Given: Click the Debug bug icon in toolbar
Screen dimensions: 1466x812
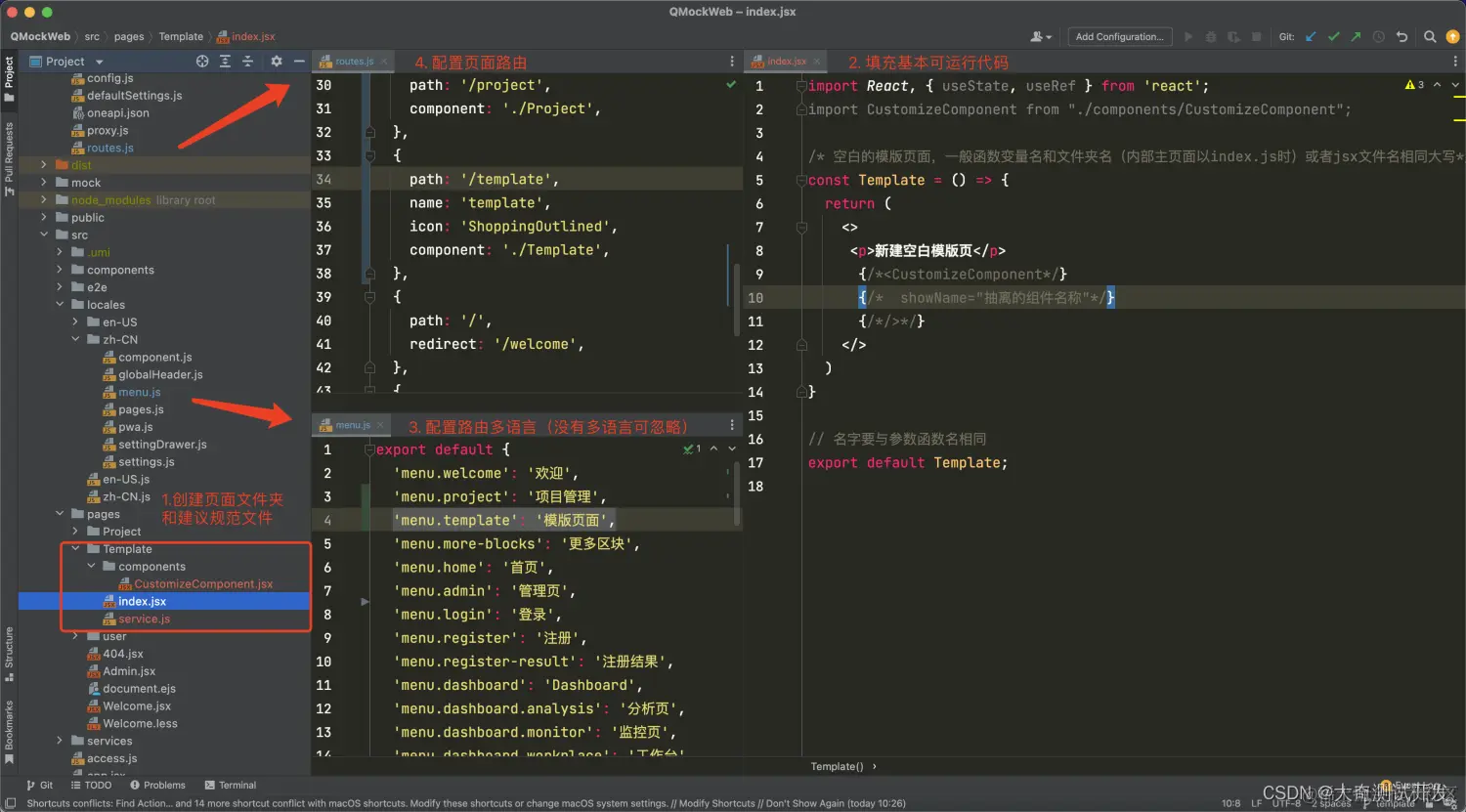Looking at the screenshot, I should 1211,37.
